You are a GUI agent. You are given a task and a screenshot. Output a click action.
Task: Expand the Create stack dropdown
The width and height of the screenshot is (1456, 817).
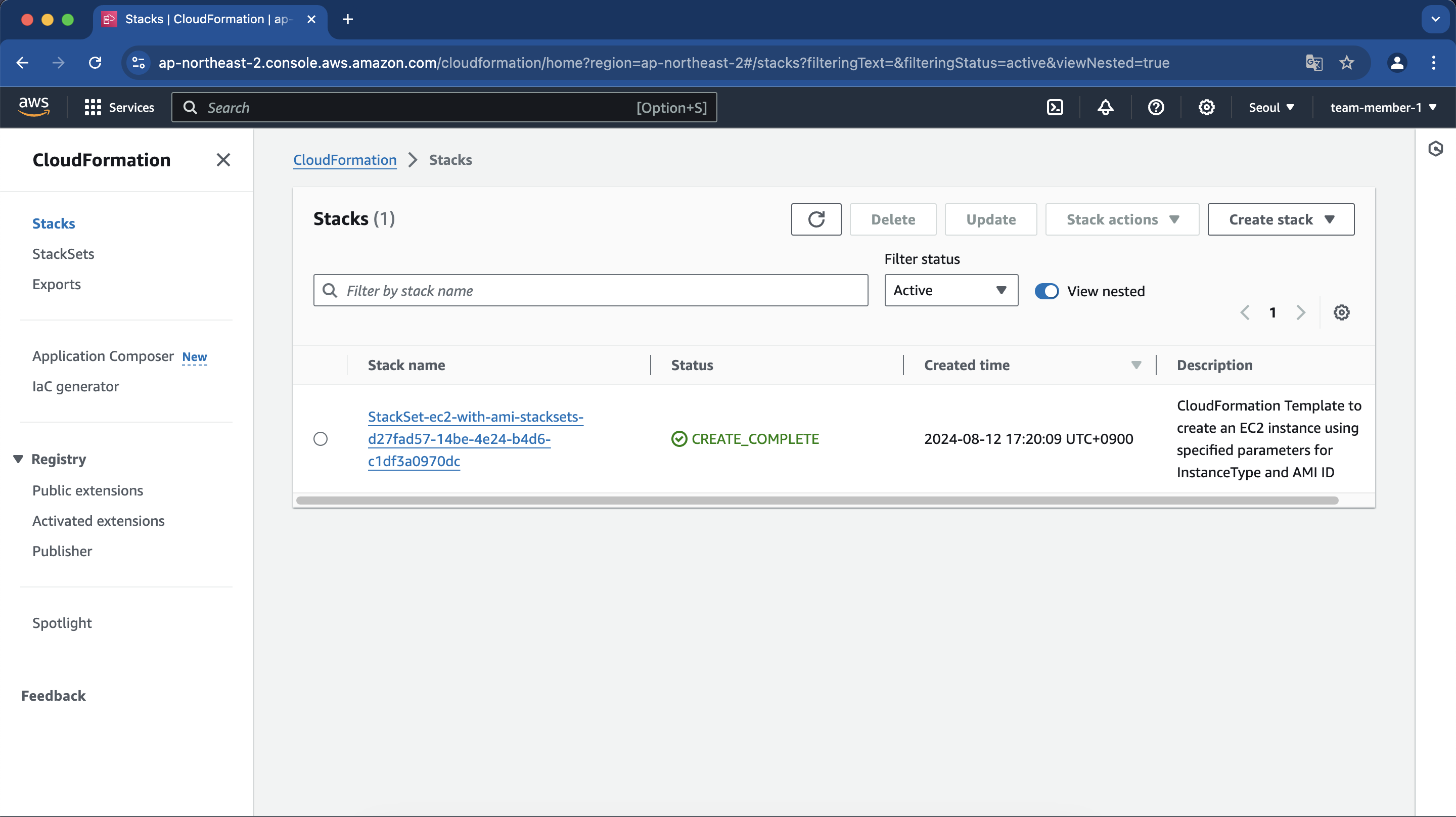[x=1280, y=219]
